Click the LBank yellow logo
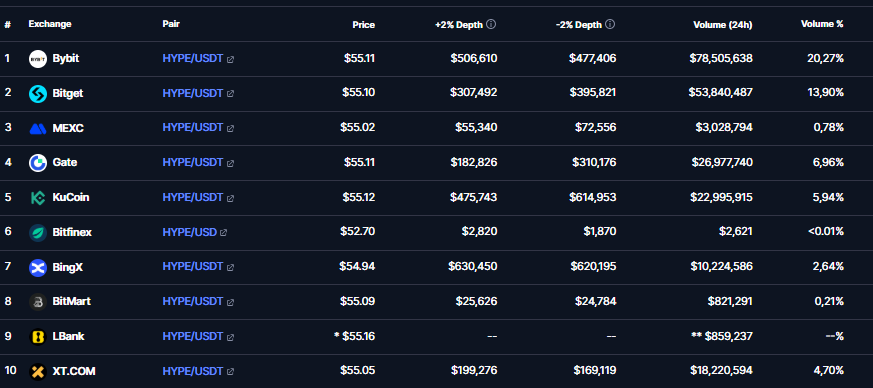 pos(38,337)
